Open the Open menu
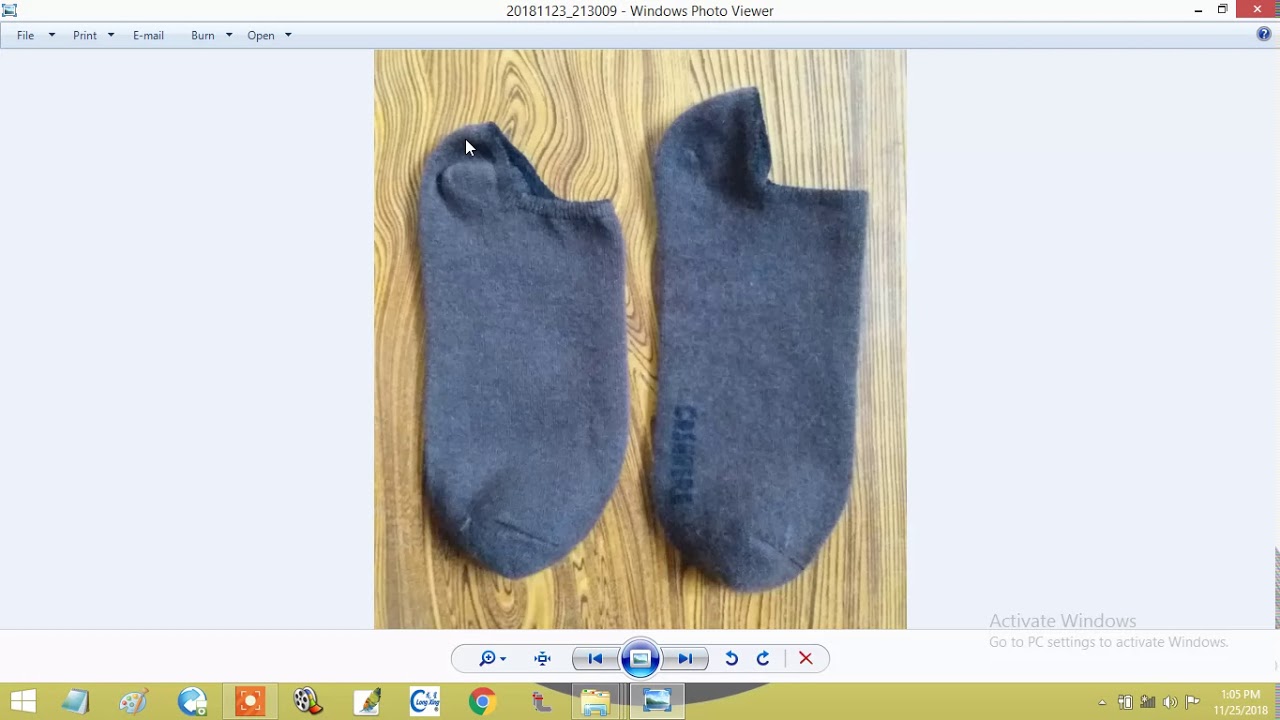Image resolution: width=1280 pixels, height=720 pixels. point(261,35)
